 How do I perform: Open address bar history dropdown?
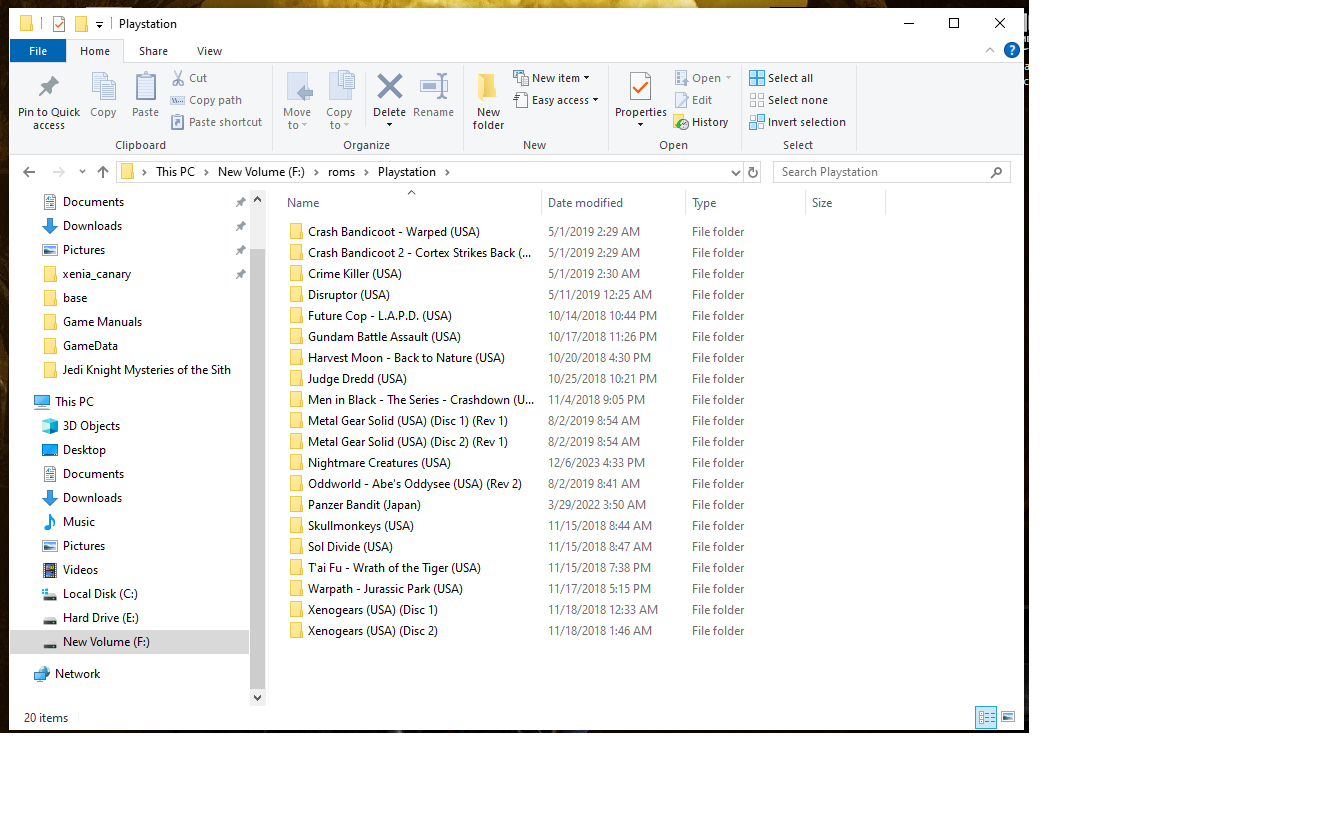734,172
